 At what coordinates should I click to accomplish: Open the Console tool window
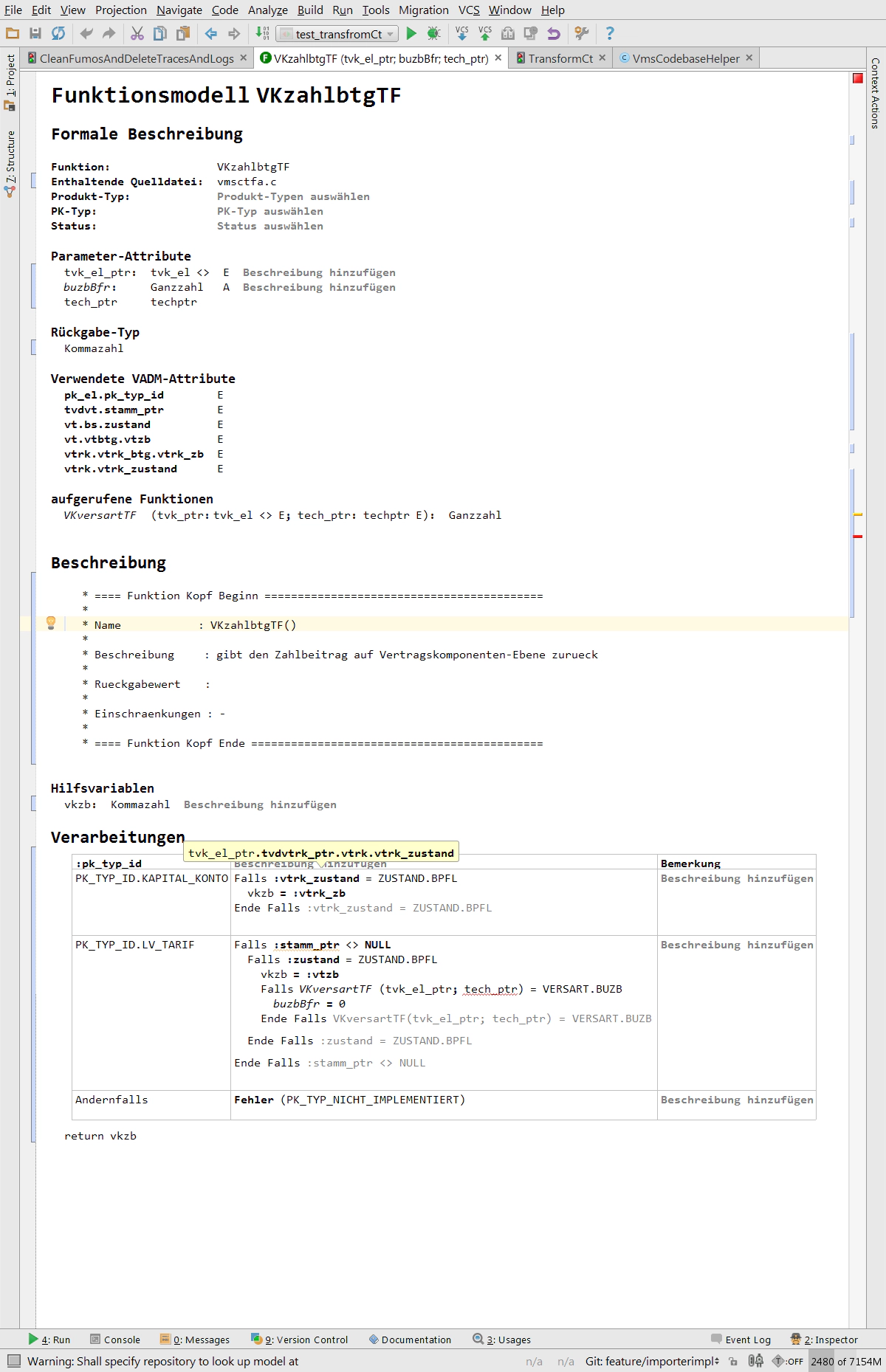[x=114, y=1340]
